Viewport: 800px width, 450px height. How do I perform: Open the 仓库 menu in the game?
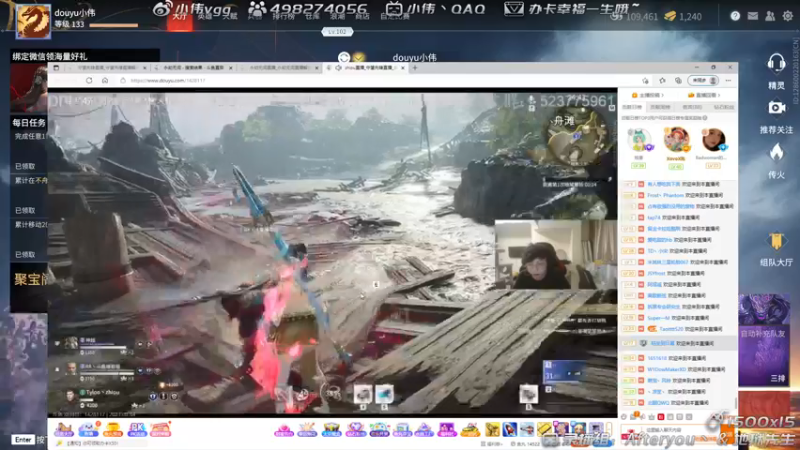[x=312, y=17]
